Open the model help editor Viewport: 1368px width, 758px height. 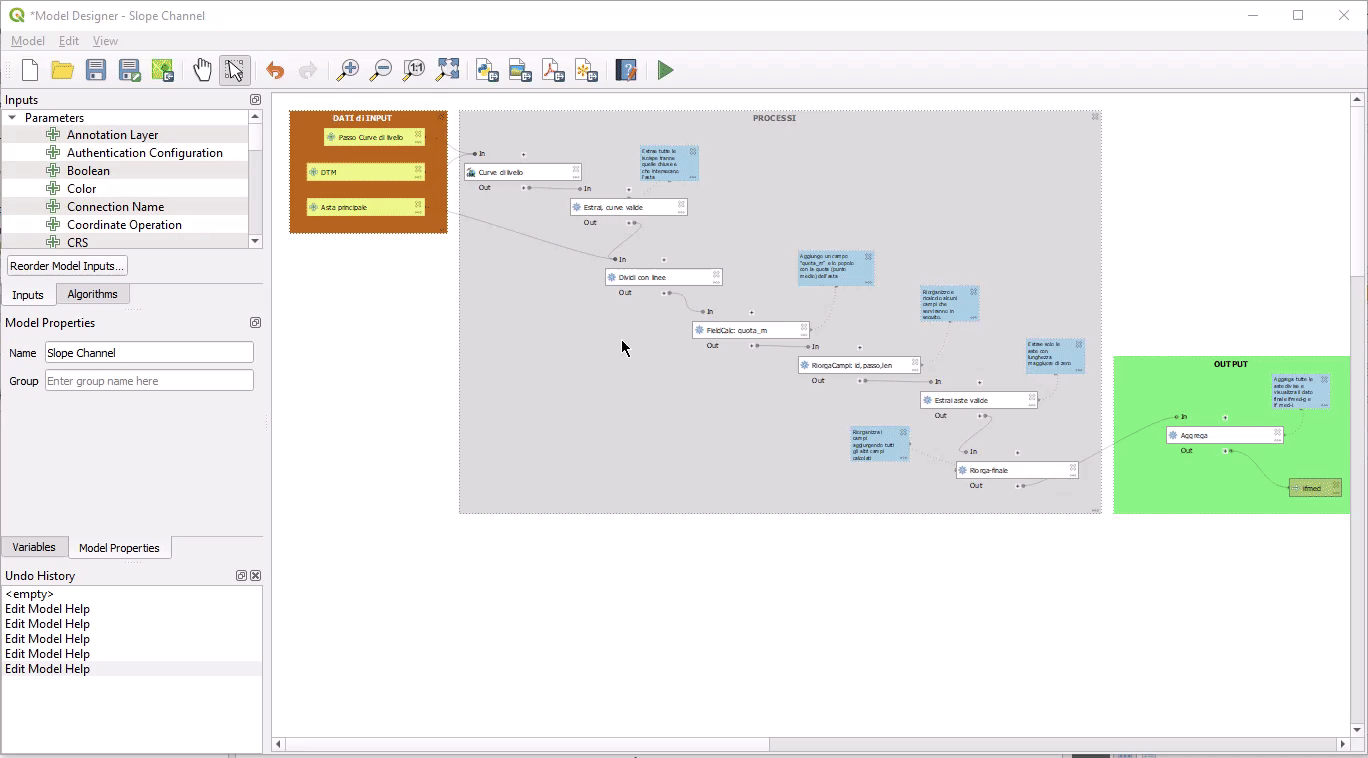pyautogui.click(x=626, y=70)
